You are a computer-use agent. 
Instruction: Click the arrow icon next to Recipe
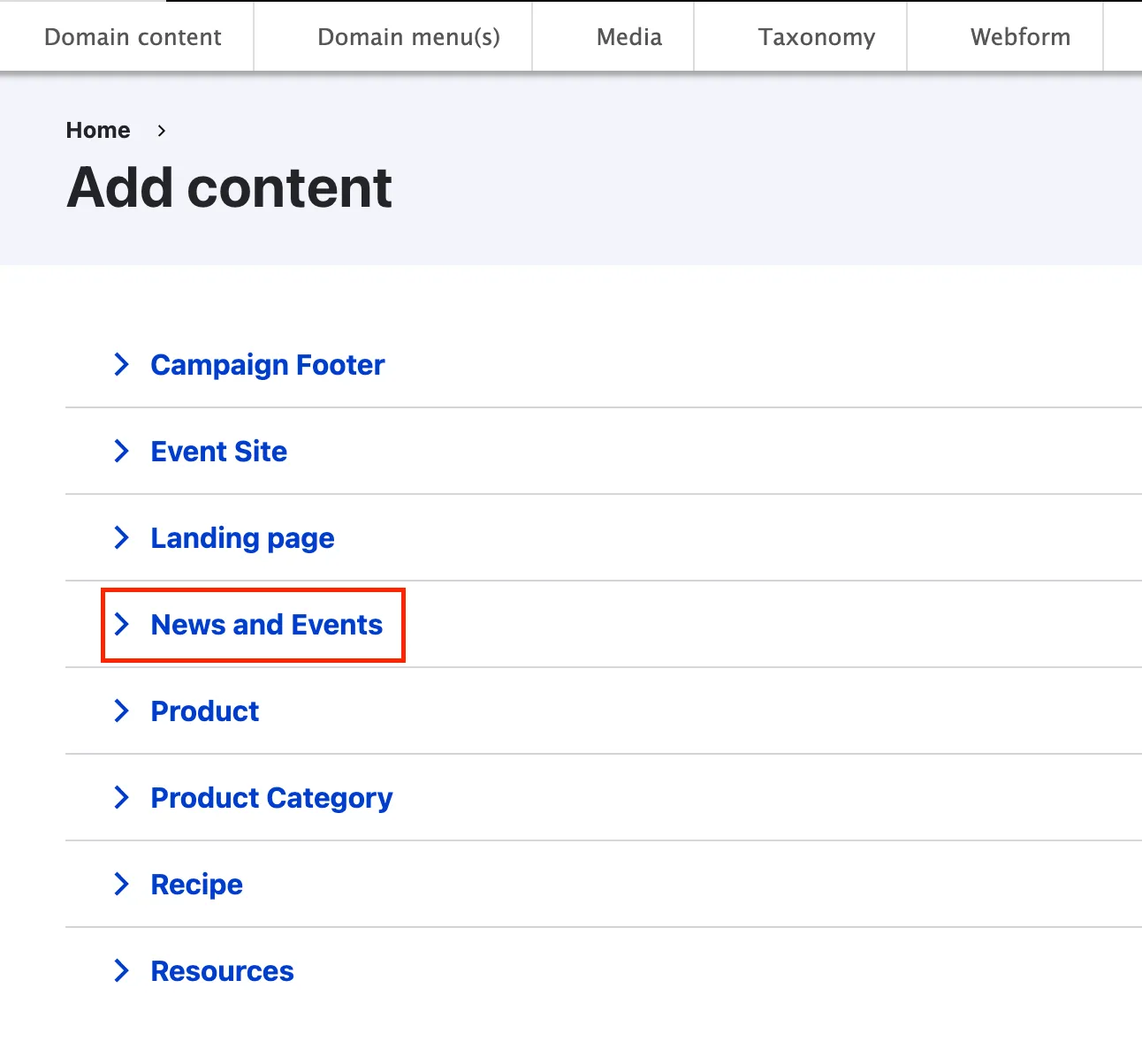[122, 884]
